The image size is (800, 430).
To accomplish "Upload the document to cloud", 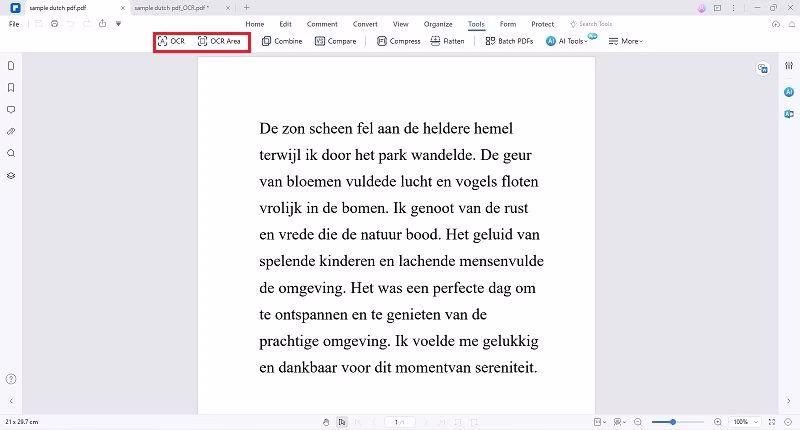I will coord(776,24).
